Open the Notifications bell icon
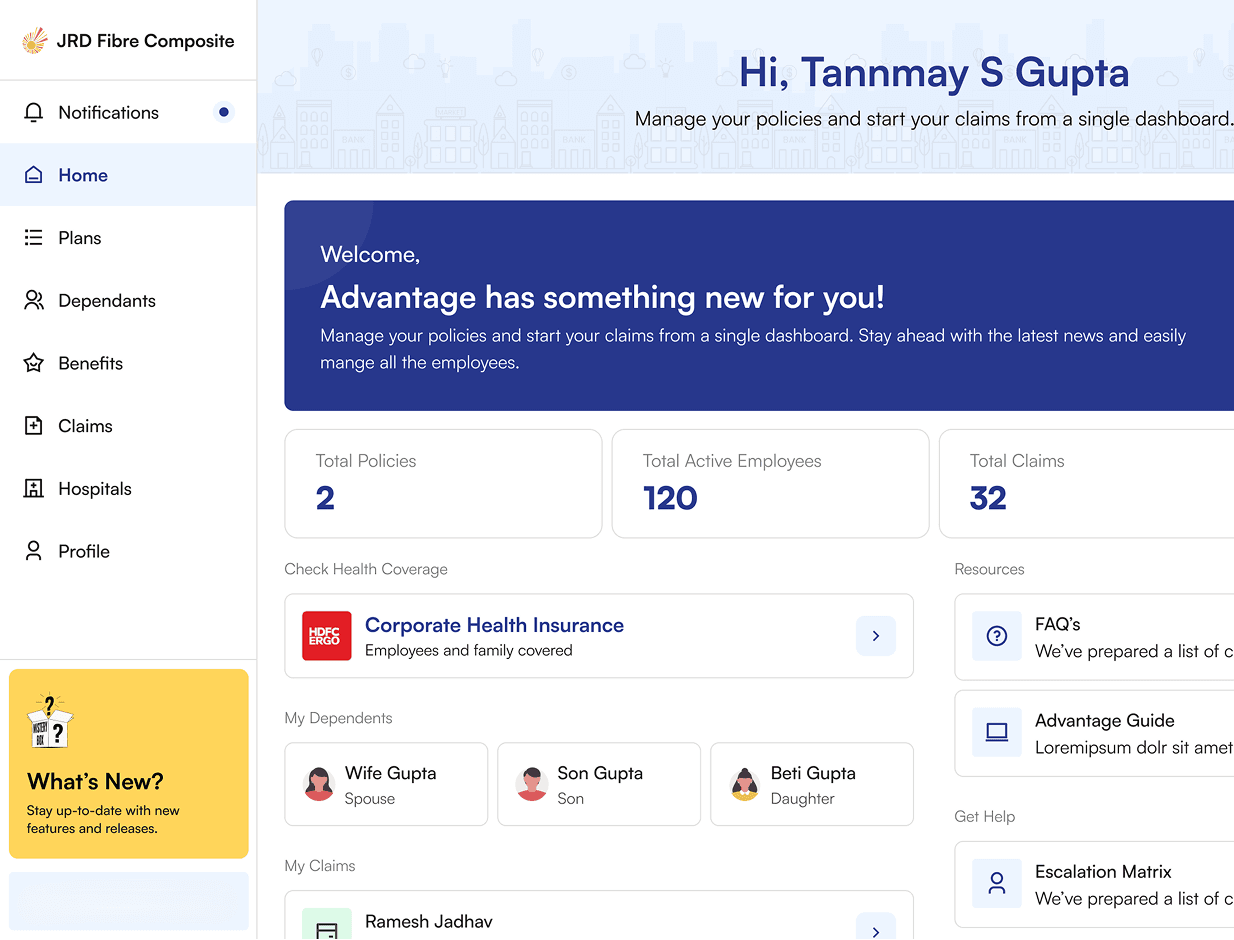This screenshot has height=940, width=1234. [x=33, y=112]
